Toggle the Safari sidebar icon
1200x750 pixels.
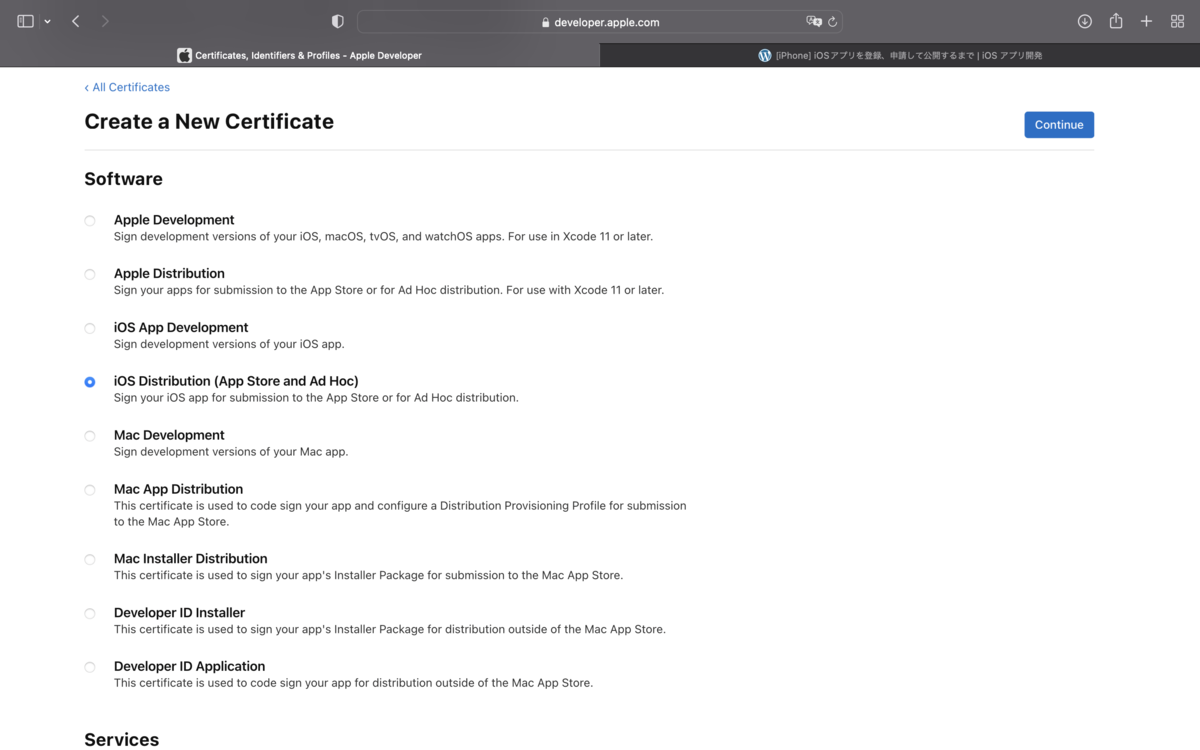[26, 21]
